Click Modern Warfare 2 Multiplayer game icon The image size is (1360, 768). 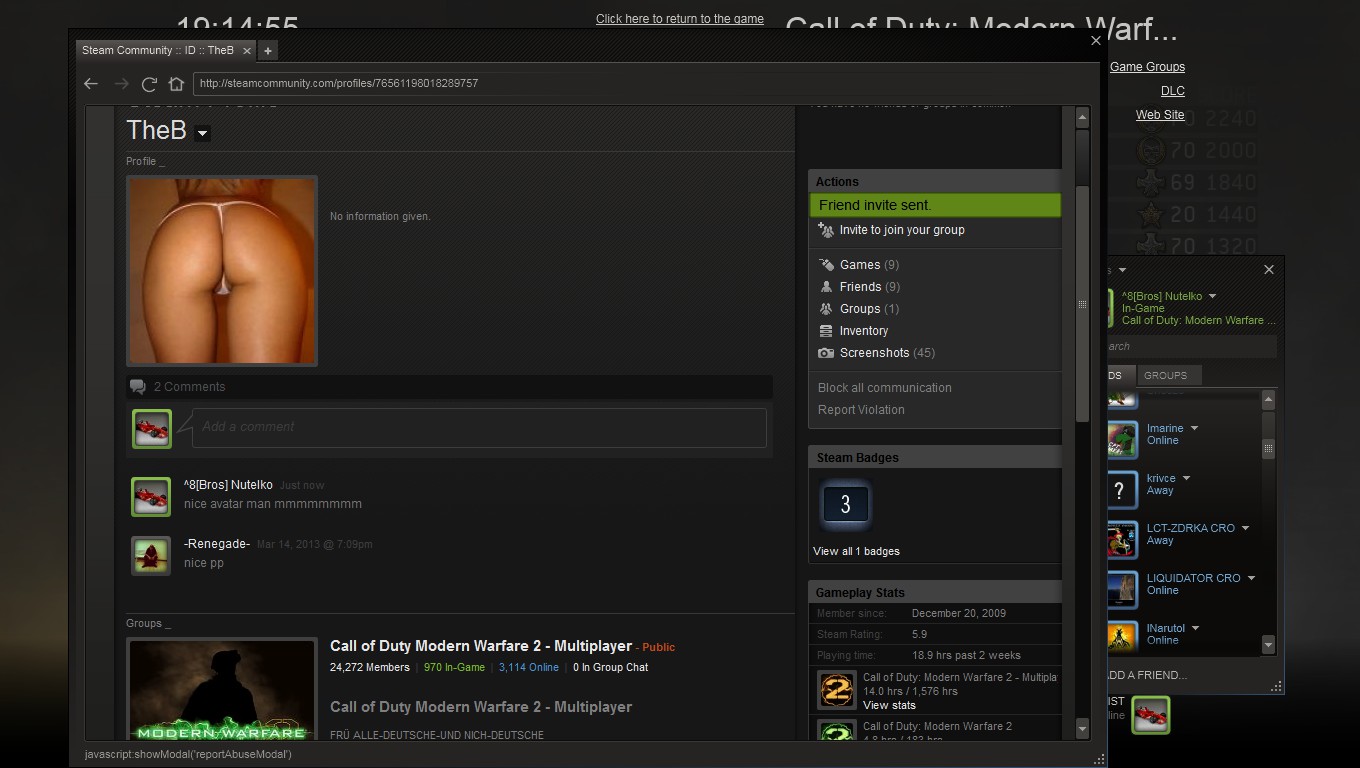coord(837,689)
